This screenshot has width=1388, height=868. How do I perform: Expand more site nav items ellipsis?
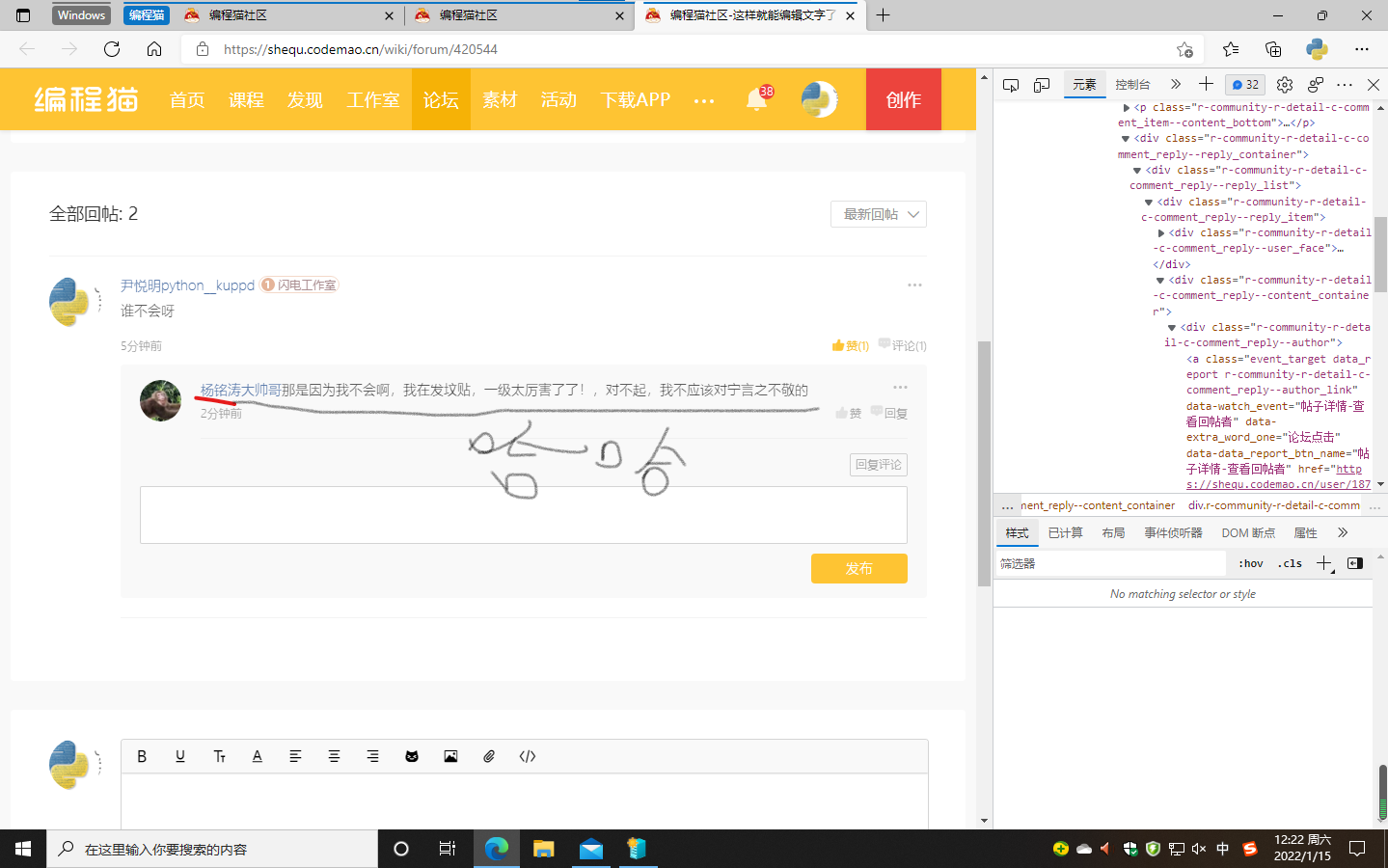click(x=704, y=100)
